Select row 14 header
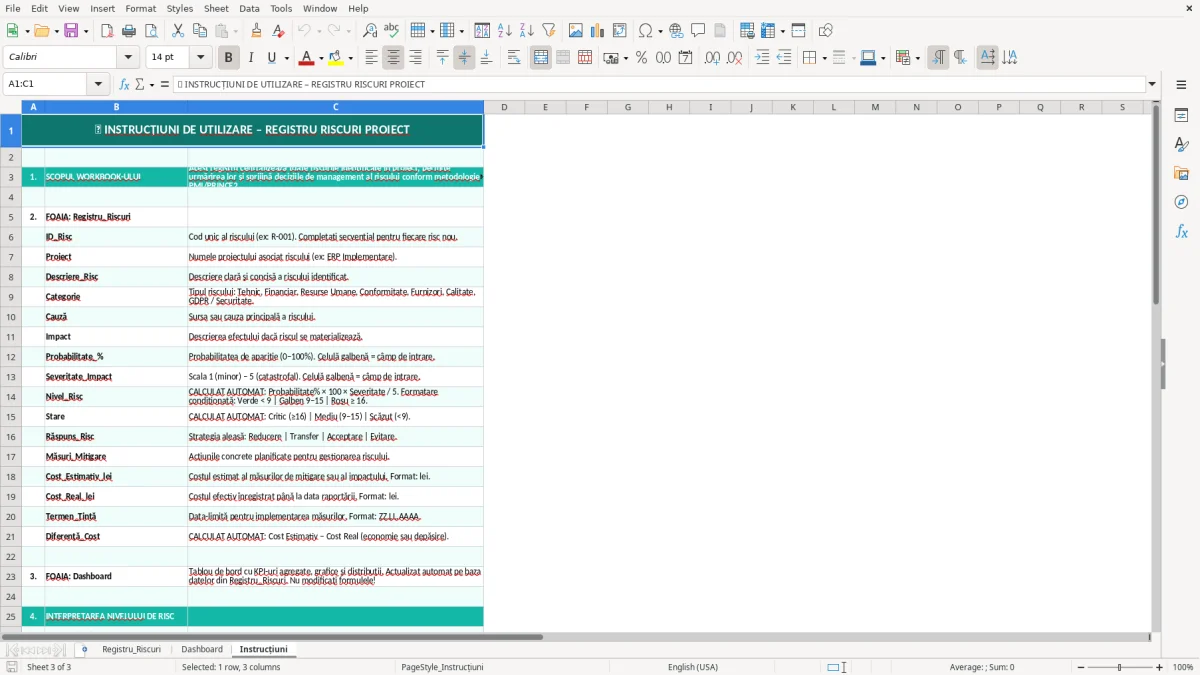This screenshot has height=675, width=1200. 11,396
